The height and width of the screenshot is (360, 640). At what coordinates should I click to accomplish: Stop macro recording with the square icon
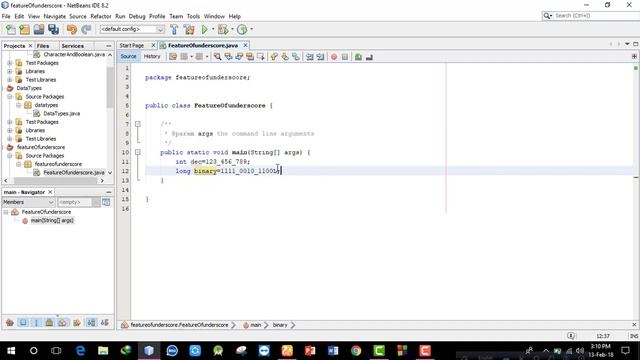[345, 57]
